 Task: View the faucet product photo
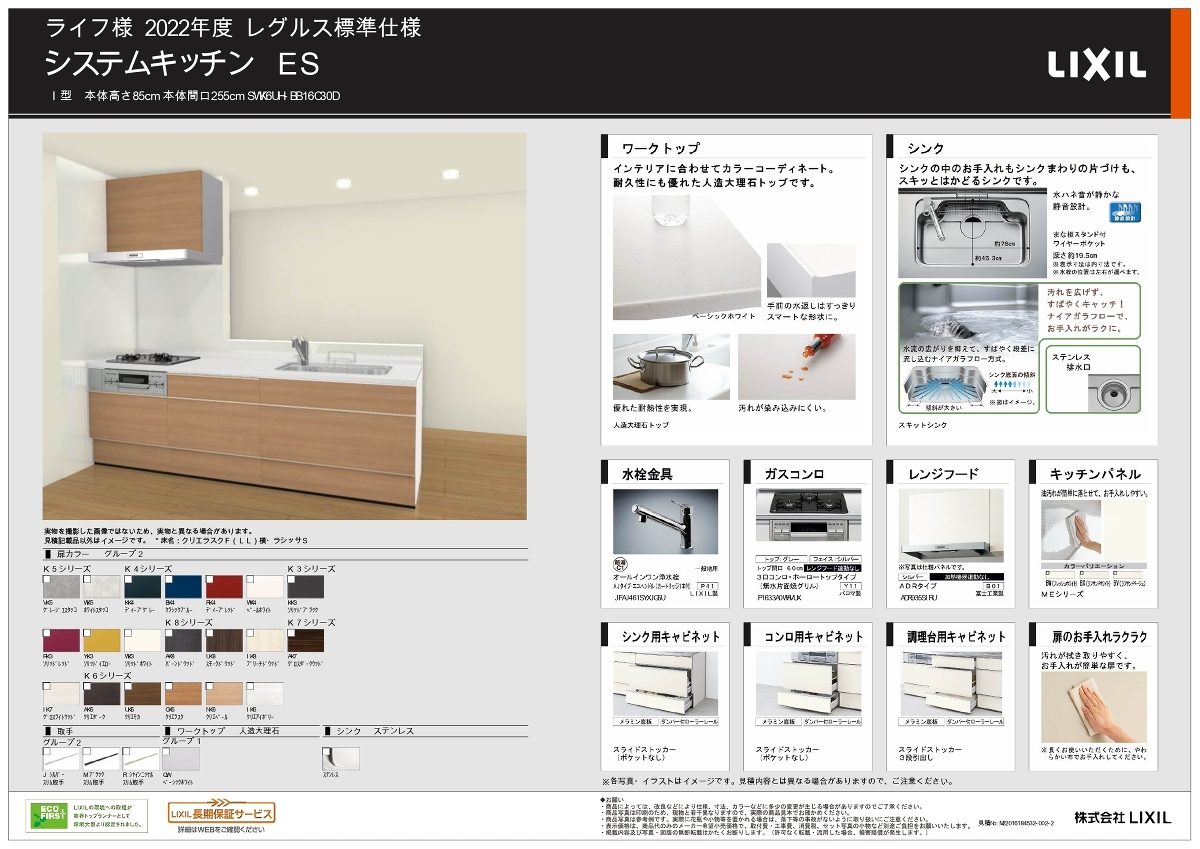pos(665,521)
